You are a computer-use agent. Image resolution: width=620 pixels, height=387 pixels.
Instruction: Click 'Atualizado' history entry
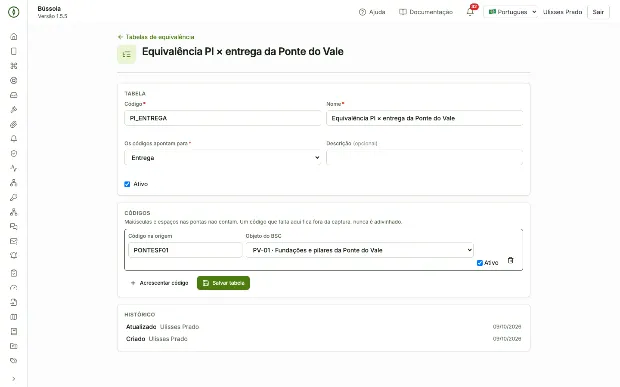click(x=323, y=327)
